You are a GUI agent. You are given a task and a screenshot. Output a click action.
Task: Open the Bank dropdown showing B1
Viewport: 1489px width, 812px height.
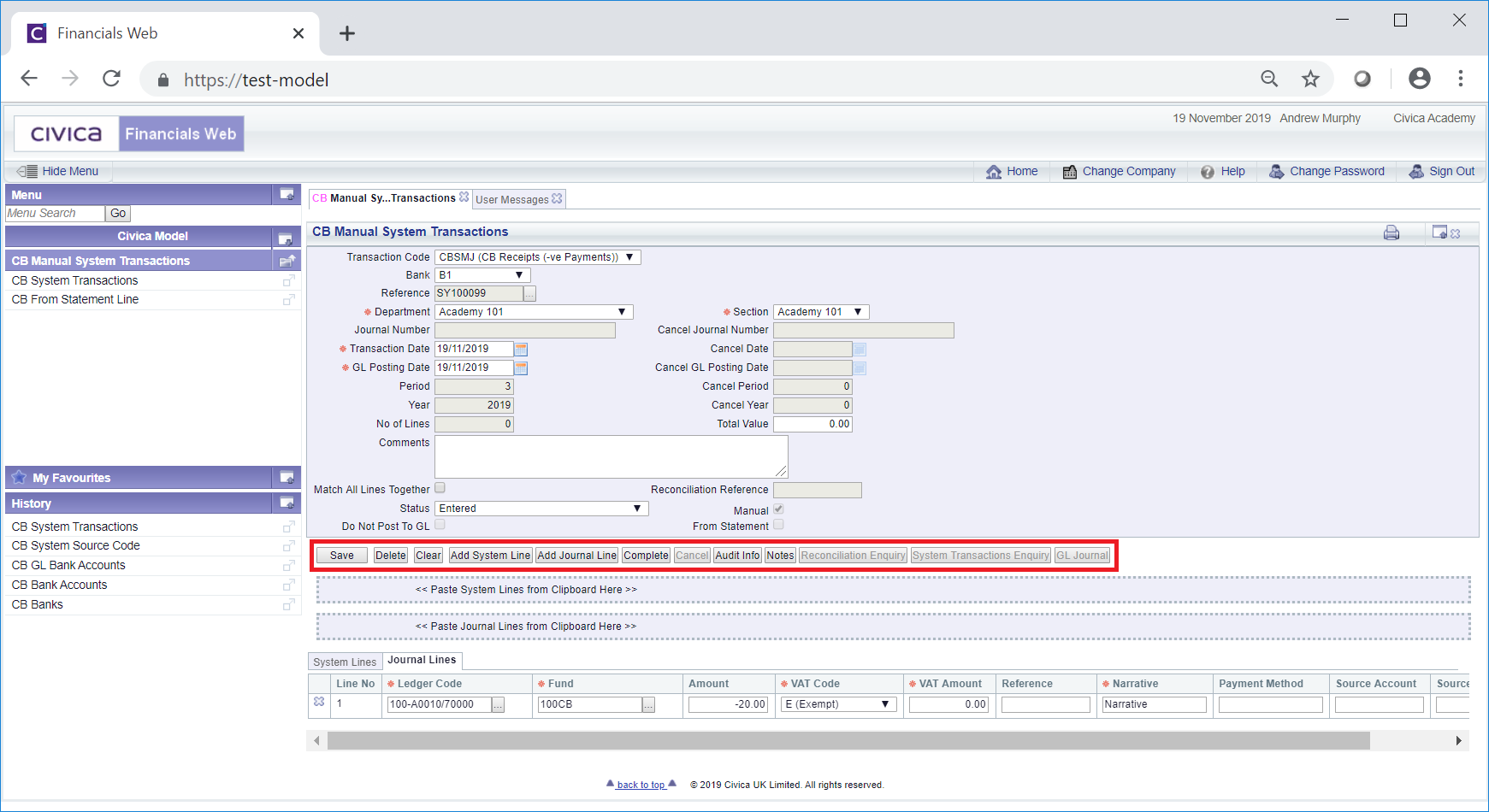pyautogui.click(x=482, y=275)
